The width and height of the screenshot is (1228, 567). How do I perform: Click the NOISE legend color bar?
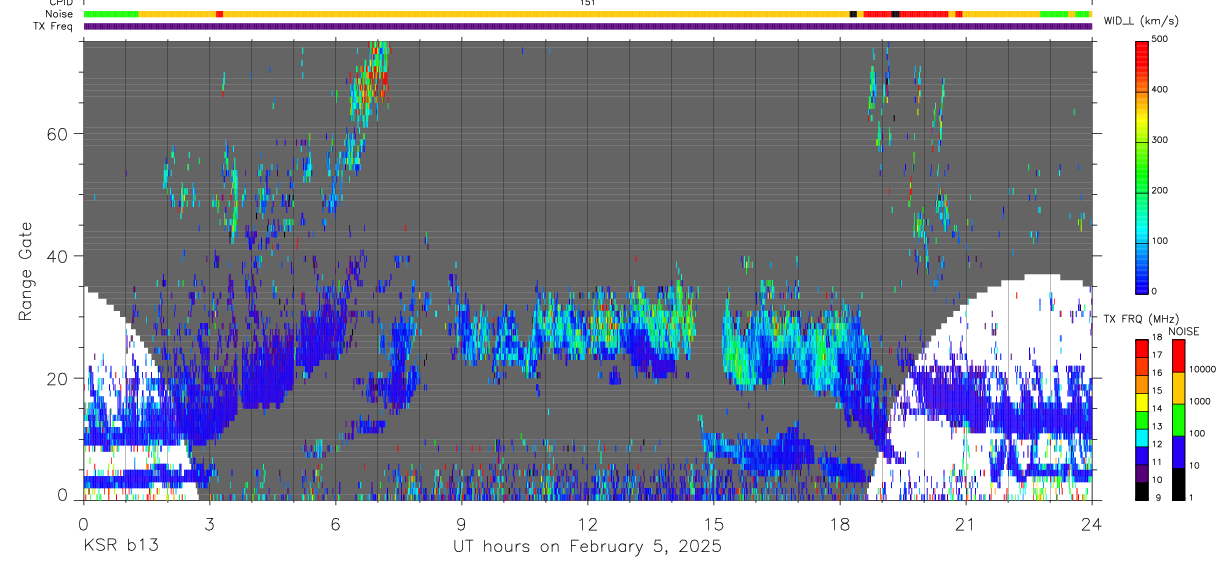click(1178, 419)
